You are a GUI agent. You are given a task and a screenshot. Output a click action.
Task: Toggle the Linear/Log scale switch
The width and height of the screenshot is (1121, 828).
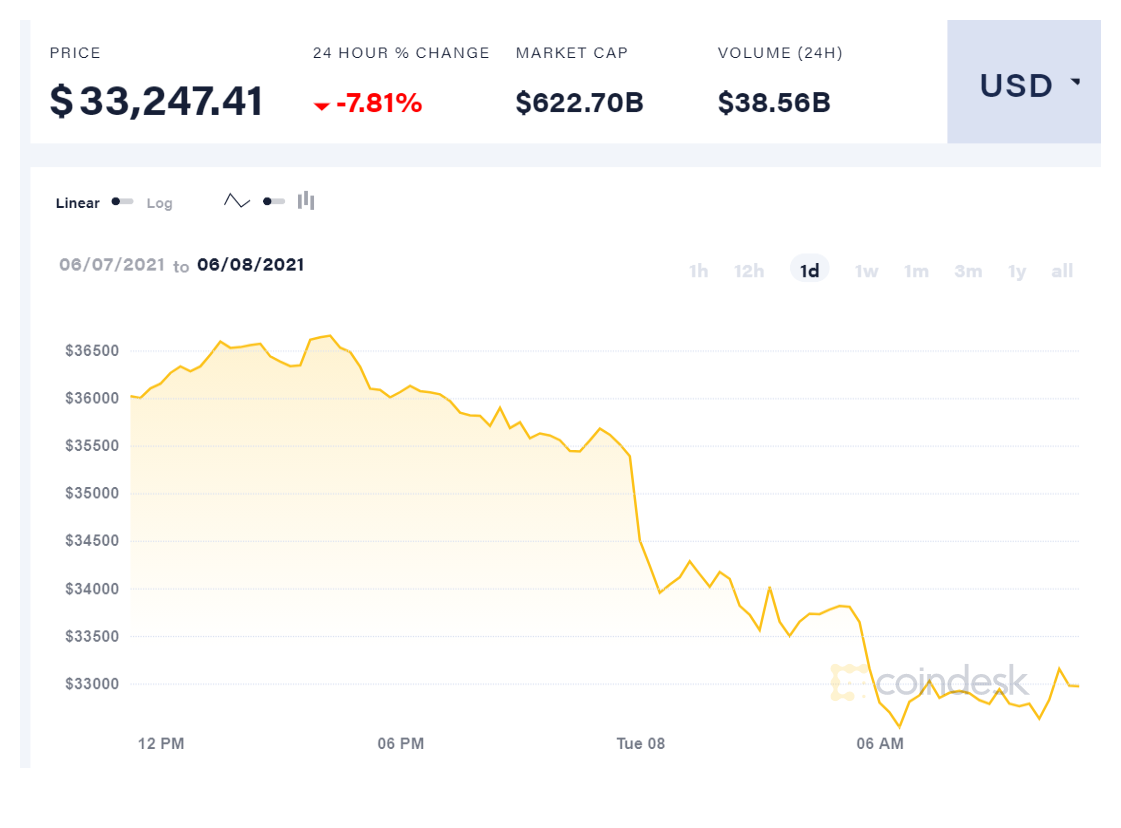click(x=122, y=202)
